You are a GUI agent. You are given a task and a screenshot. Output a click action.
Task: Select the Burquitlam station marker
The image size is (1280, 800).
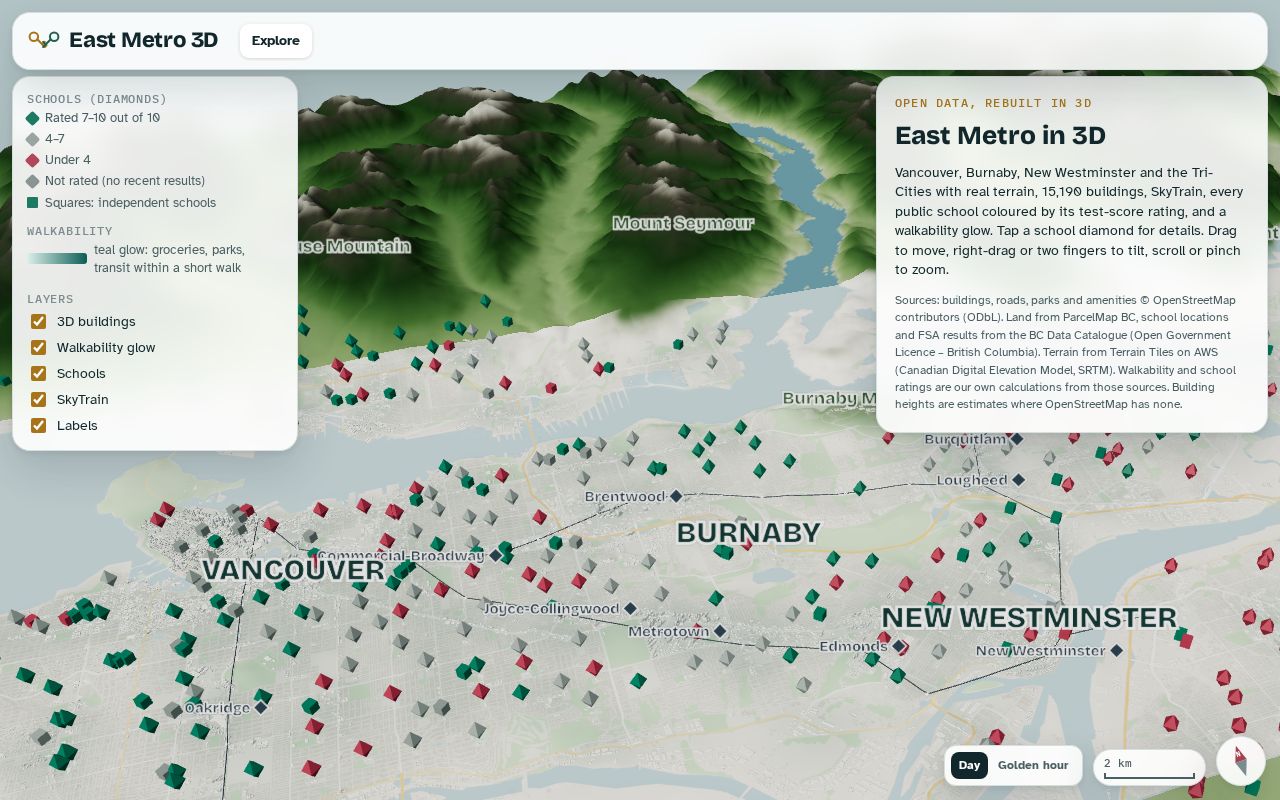[x=1016, y=439]
